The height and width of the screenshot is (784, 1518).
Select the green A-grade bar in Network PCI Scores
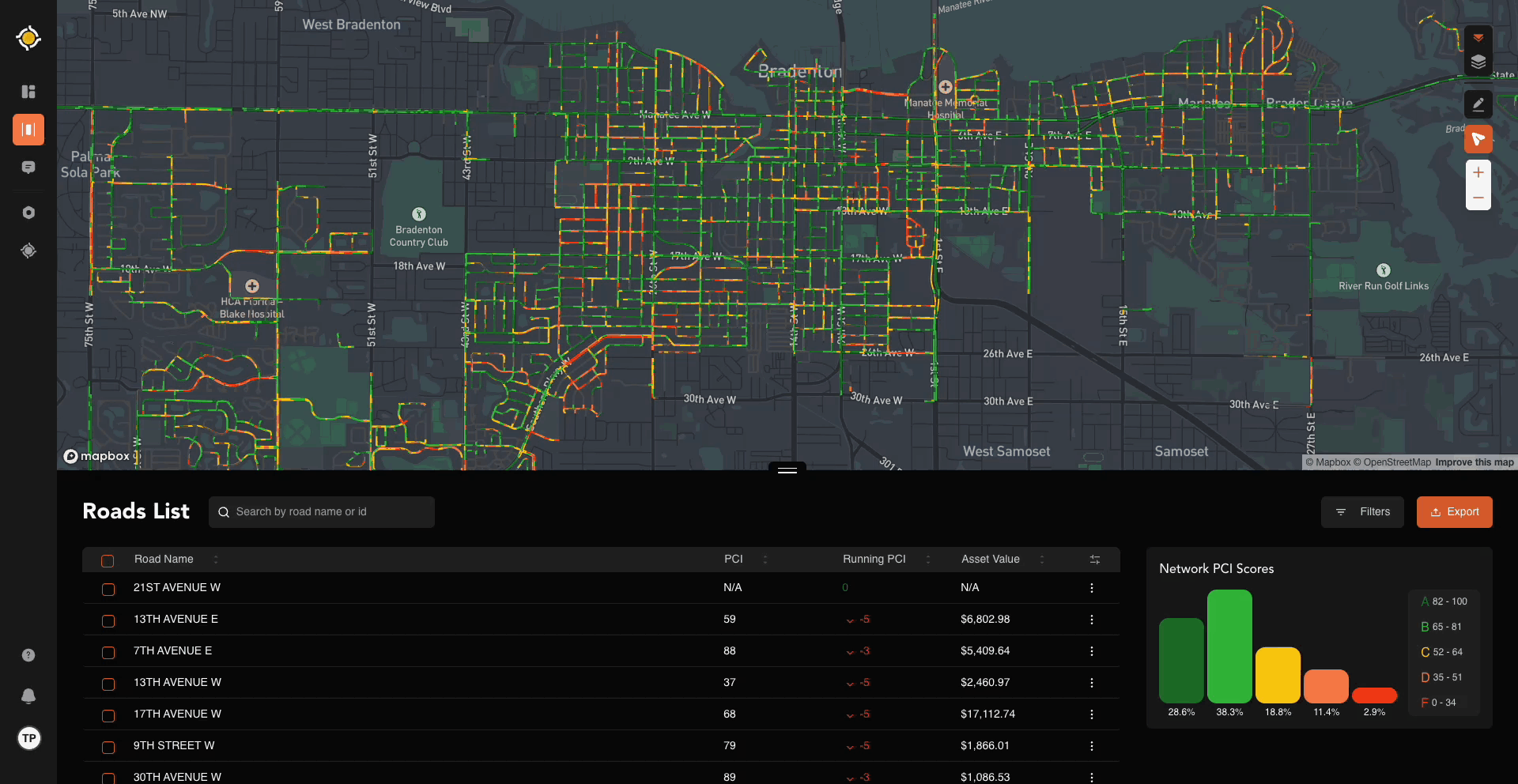pyautogui.click(x=1181, y=660)
